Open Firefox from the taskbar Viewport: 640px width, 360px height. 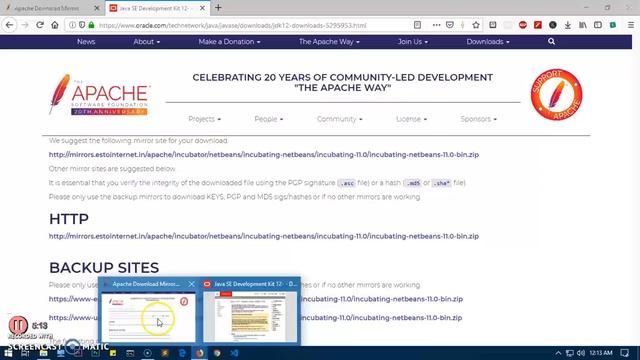[200, 353]
